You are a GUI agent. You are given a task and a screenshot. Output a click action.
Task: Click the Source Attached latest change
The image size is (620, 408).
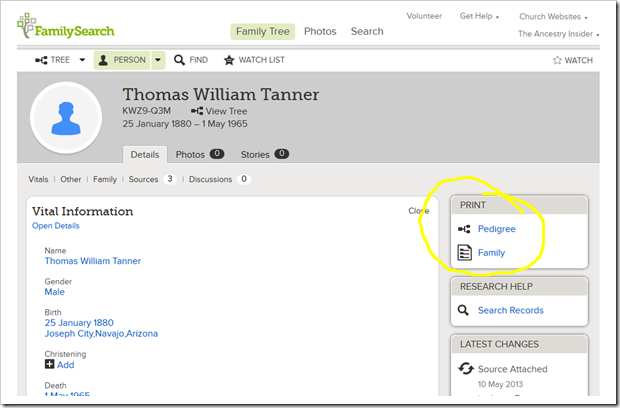pyautogui.click(x=512, y=369)
